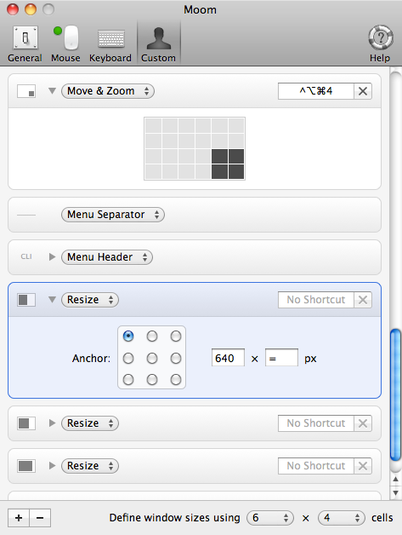Screen dimensions: 402x535
Task: Click the vertical scrollbar thumb
Action: click(396, 395)
